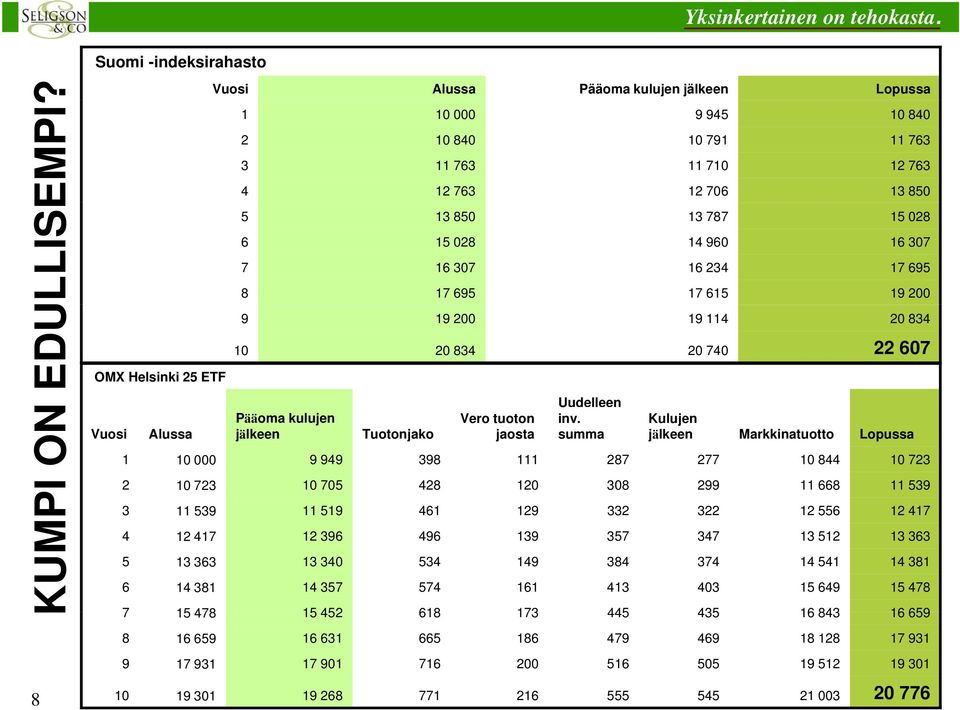Viewport: 960px width, 710px height.
Task: Click the Markkinatuotto value 13 512
Action: pyautogui.click(x=820, y=537)
